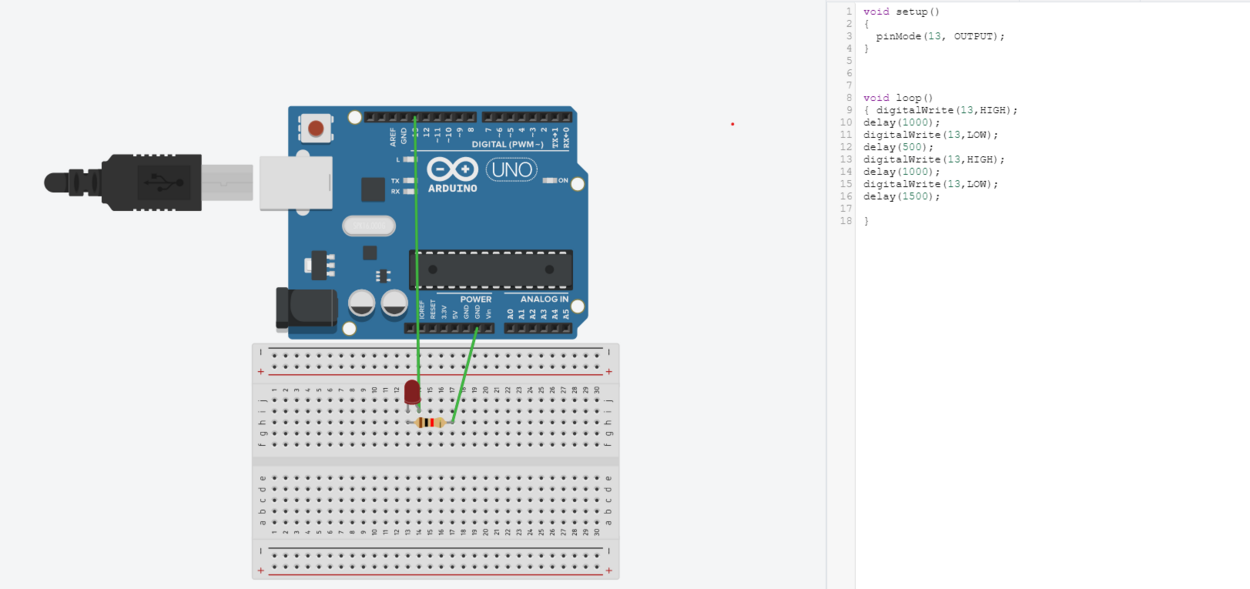Select the red LED on the breadboard
Image resolution: width=1250 pixels, height=589 pixels.
pos(412,392)
